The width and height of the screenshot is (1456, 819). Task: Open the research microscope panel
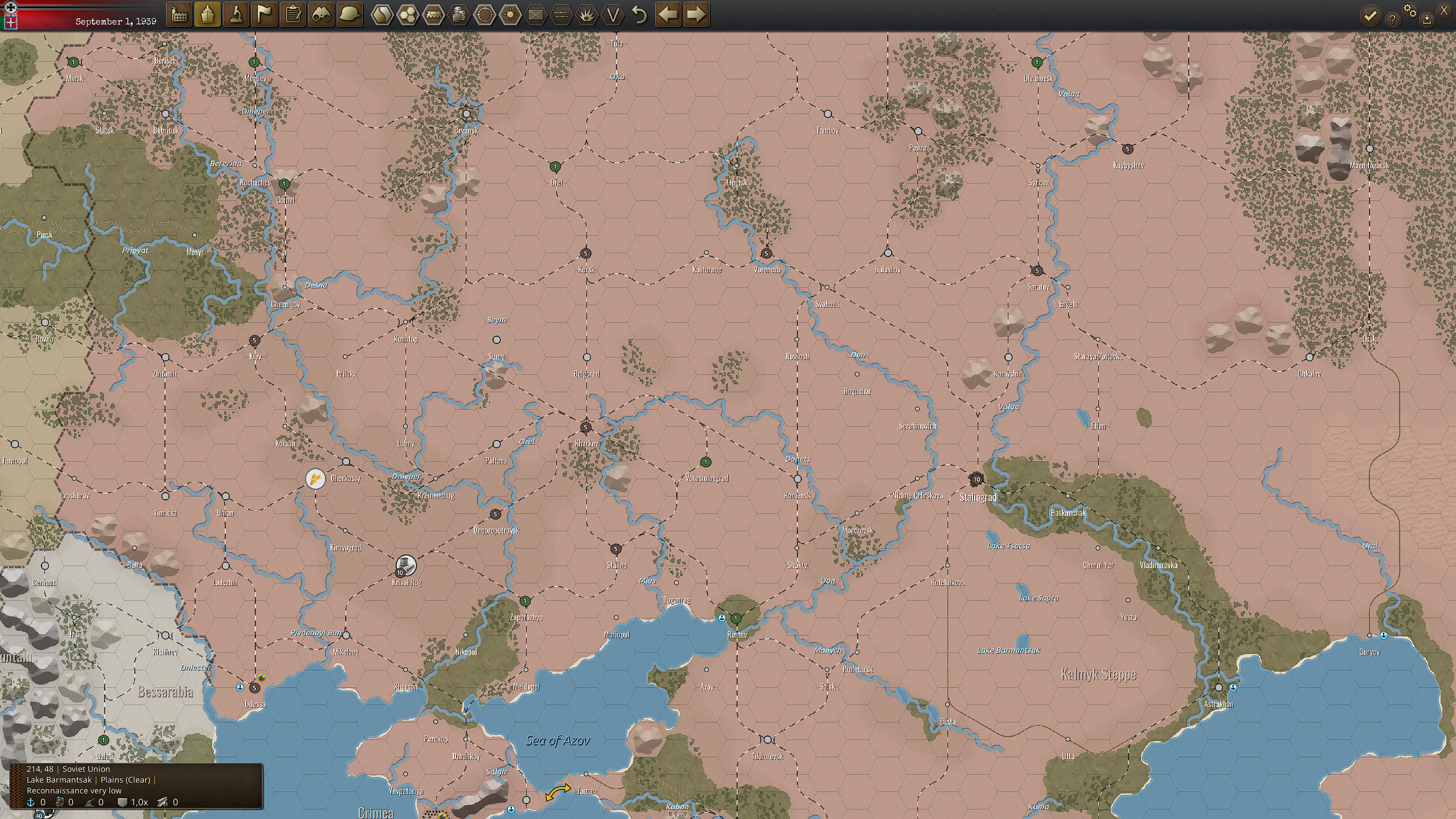[x=235, y=15]
